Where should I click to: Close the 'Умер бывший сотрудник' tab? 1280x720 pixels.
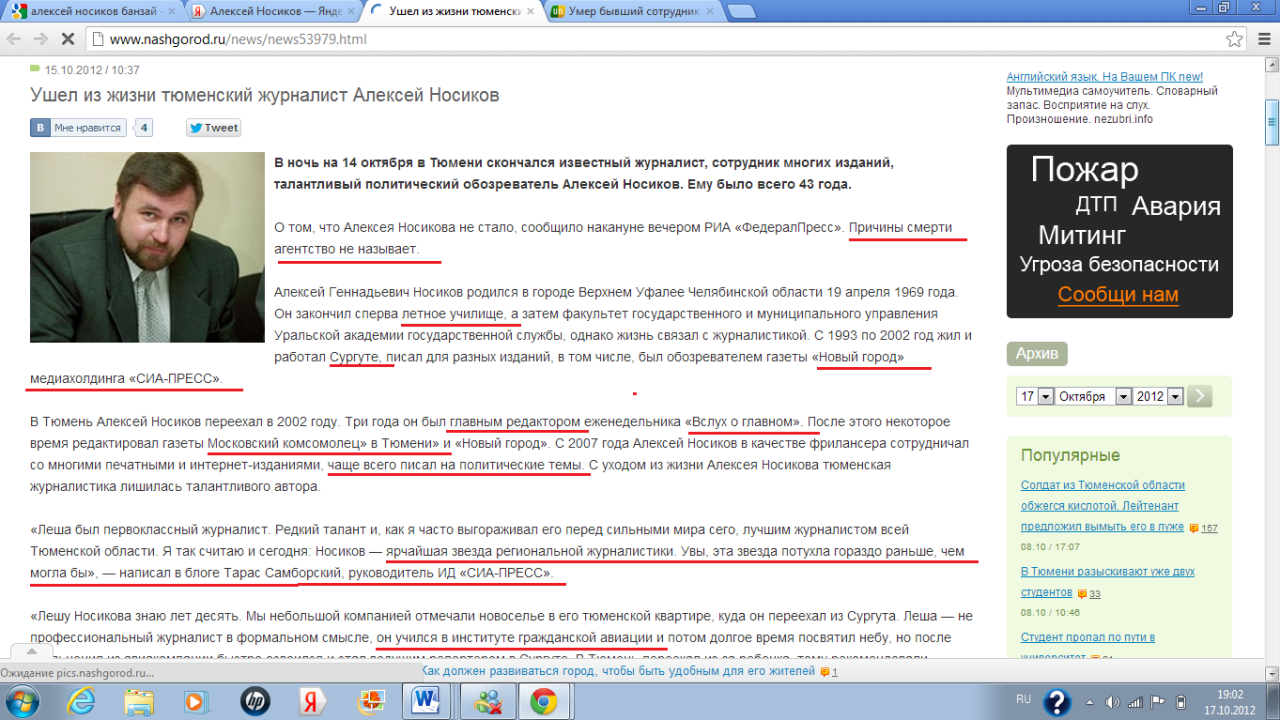coord(709,12)
